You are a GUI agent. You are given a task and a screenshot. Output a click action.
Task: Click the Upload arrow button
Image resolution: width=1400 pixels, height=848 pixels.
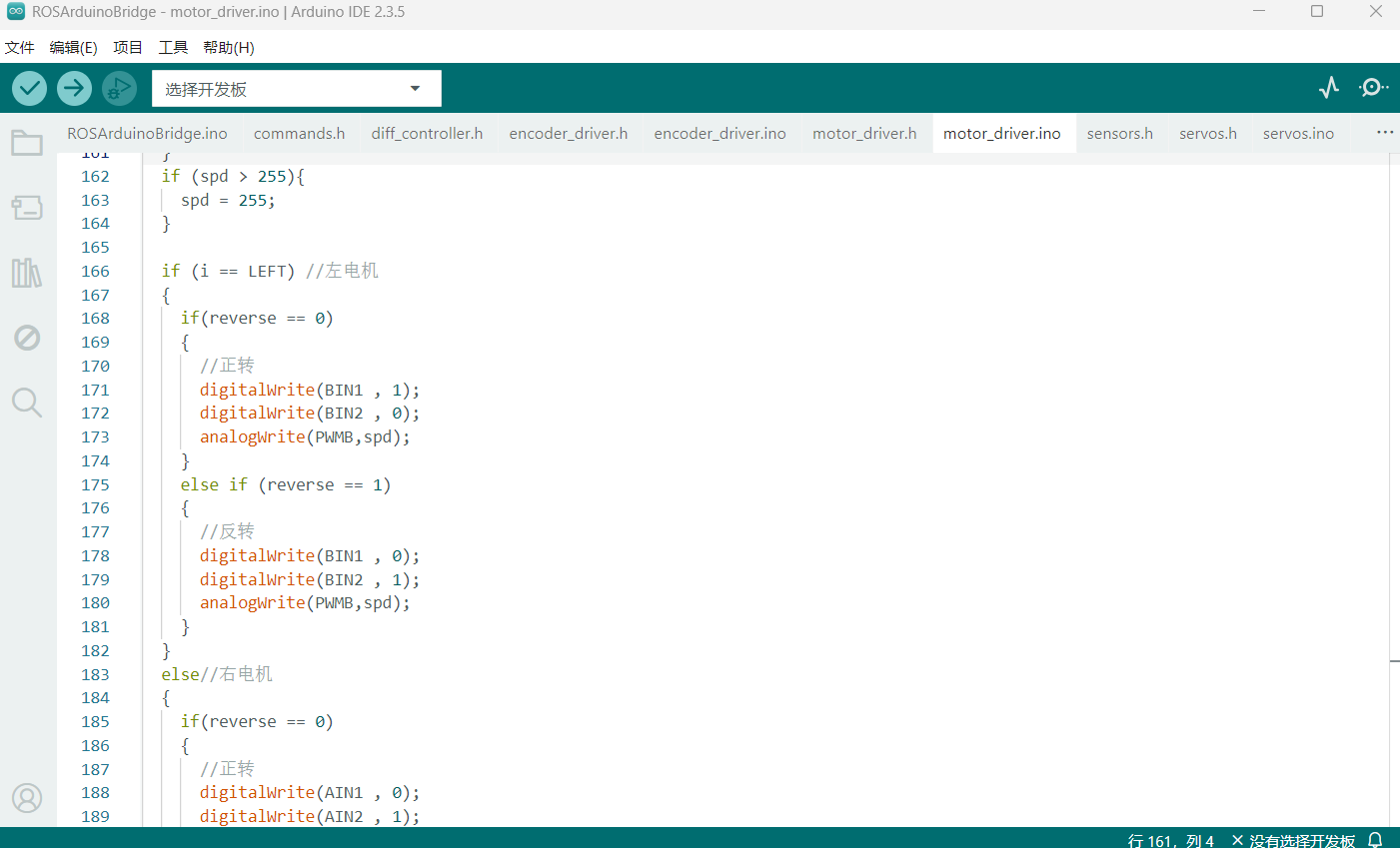[74, 89]
